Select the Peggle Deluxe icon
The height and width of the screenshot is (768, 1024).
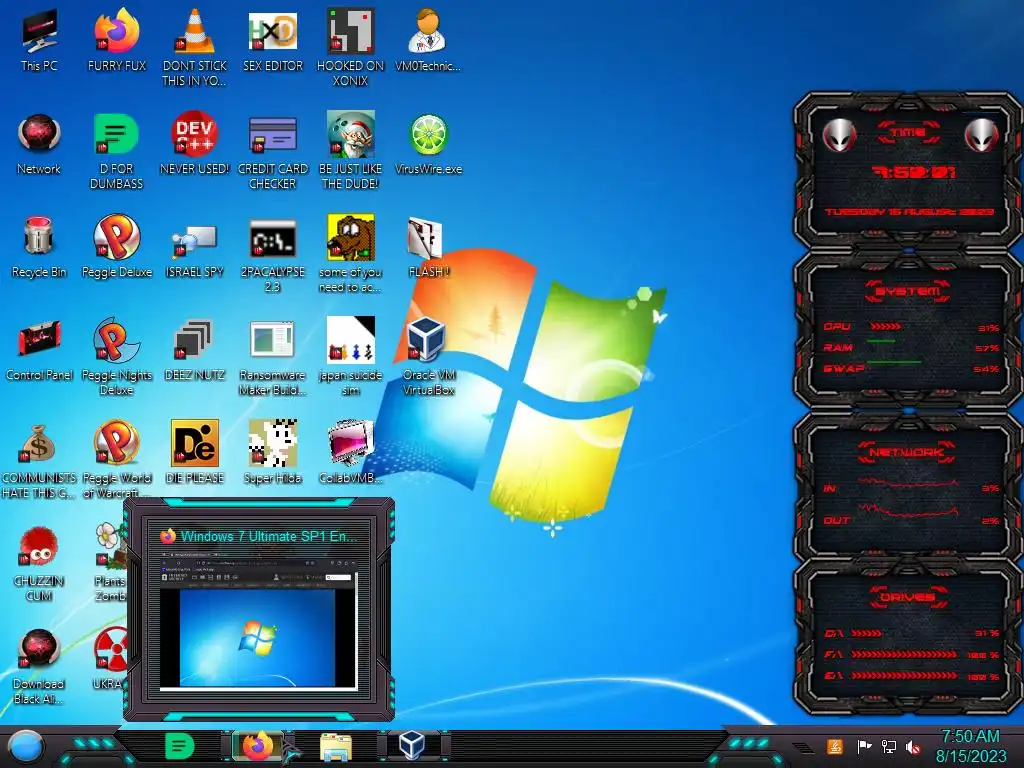click(x=117, y=236)
